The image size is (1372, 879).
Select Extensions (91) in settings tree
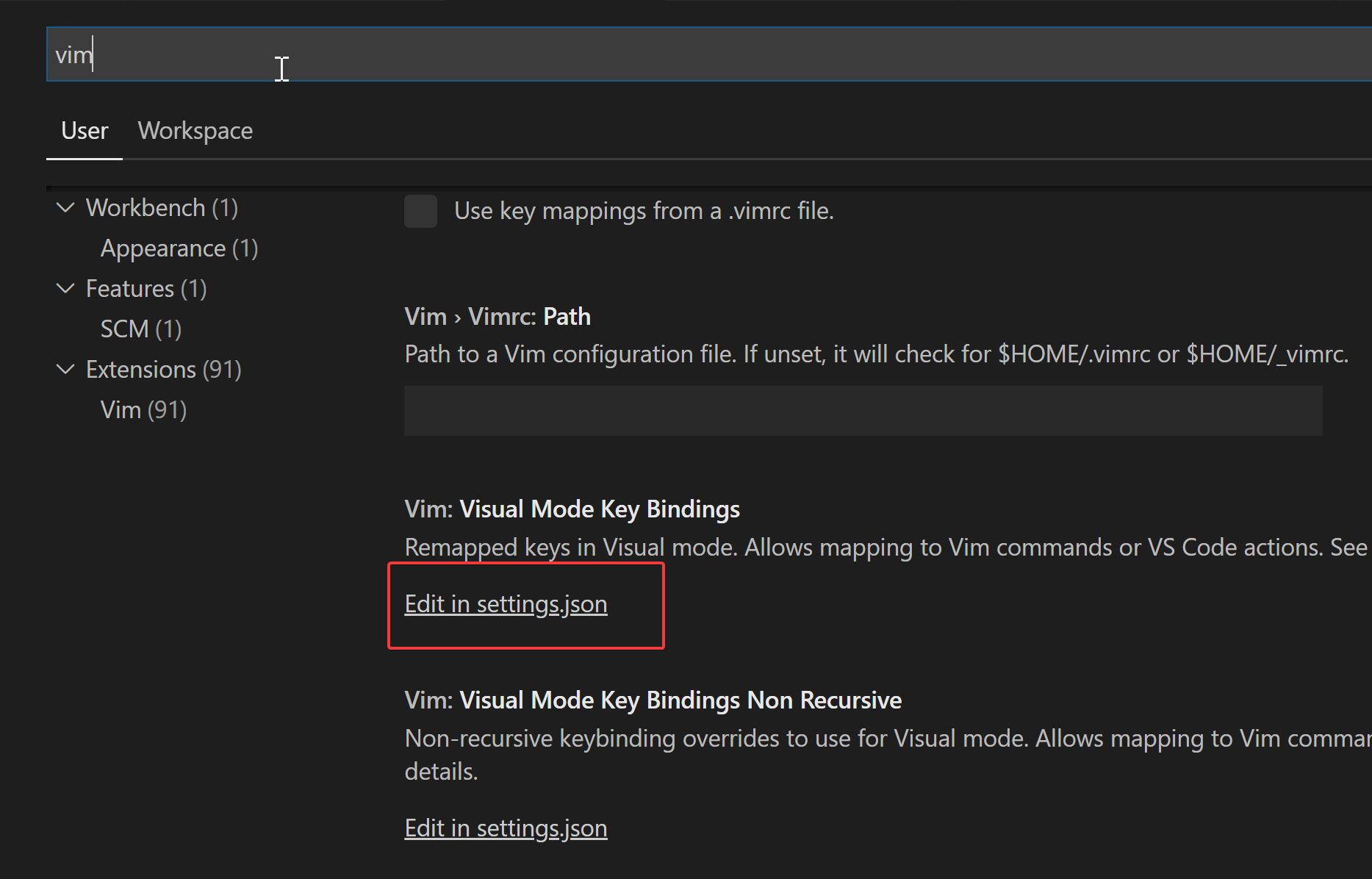[x=164, y=370]
